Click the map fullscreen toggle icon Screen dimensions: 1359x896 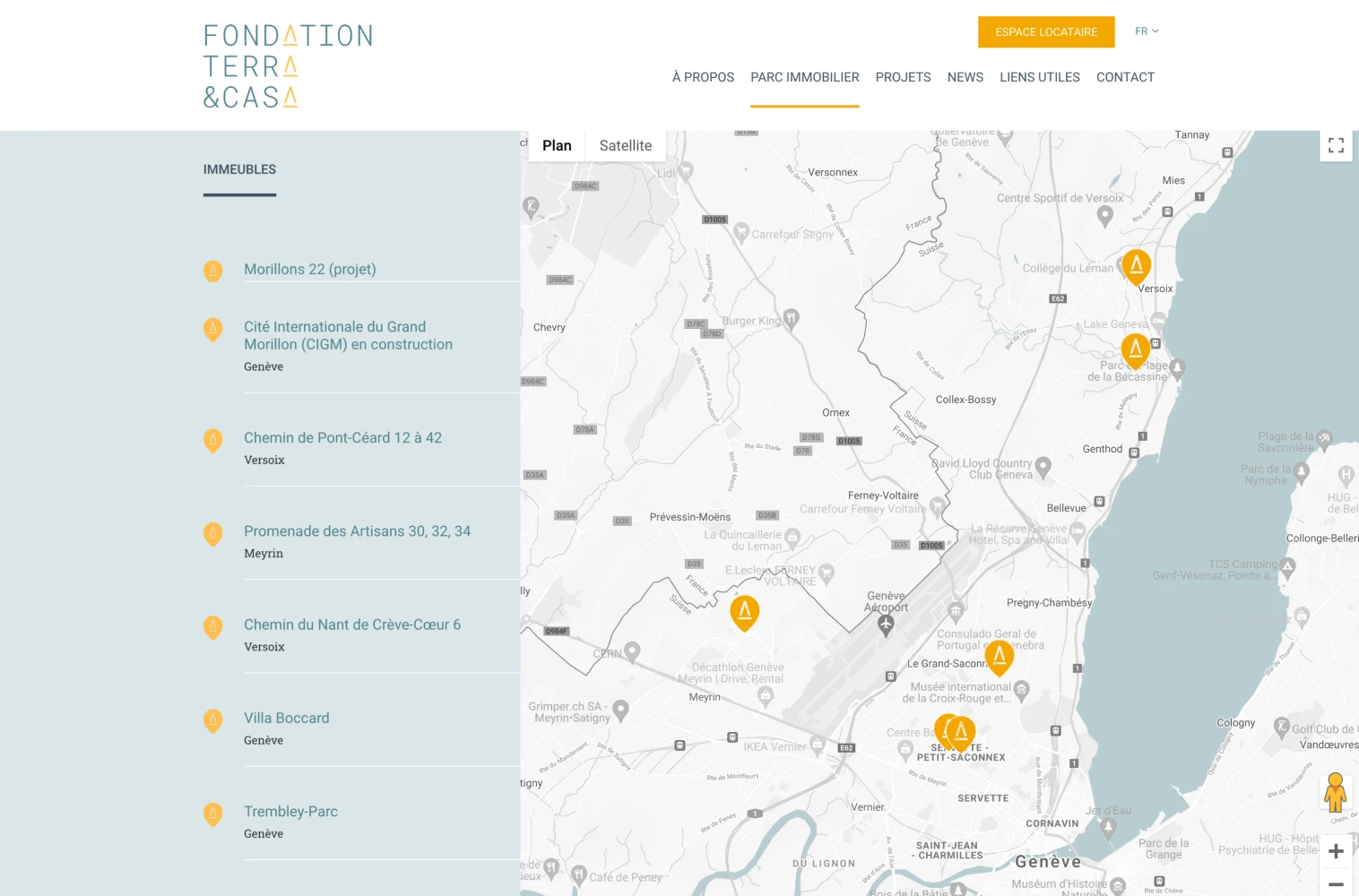pos(1336,145)
